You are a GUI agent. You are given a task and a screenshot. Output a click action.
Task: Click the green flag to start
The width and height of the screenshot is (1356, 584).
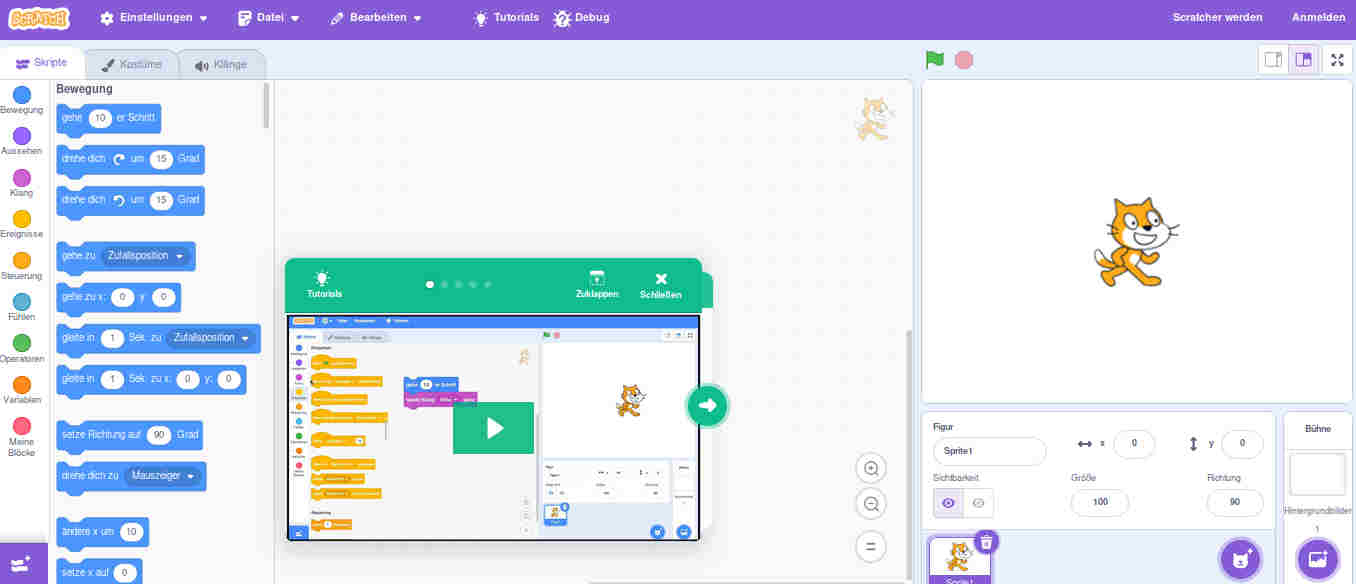tap(935, 60)
